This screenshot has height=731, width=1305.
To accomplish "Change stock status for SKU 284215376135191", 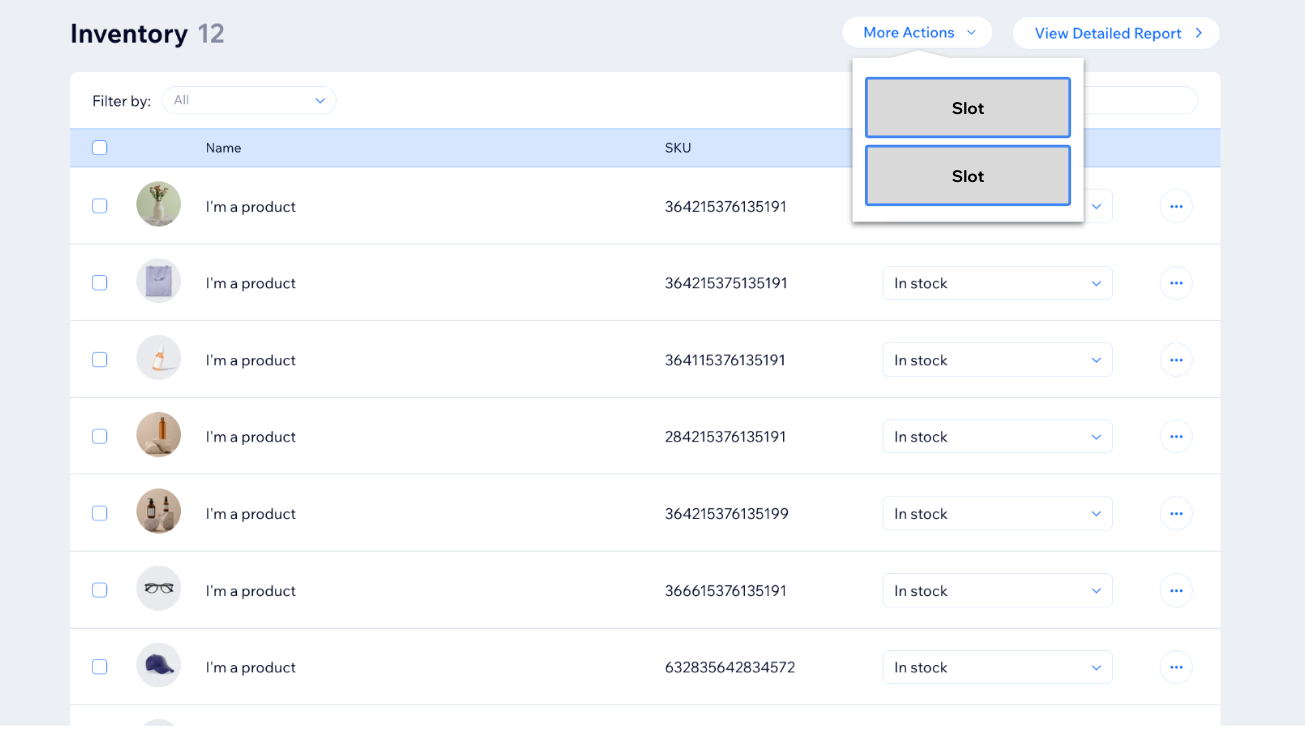I will [x=997, y=437].
